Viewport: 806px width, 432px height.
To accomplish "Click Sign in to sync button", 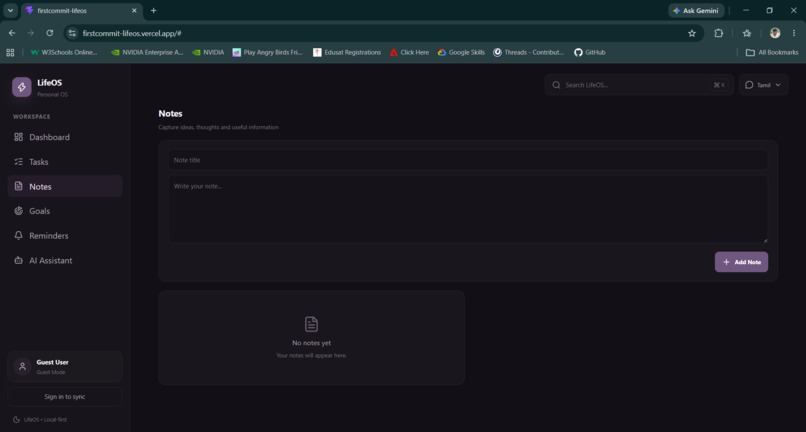I will (65, 397).
